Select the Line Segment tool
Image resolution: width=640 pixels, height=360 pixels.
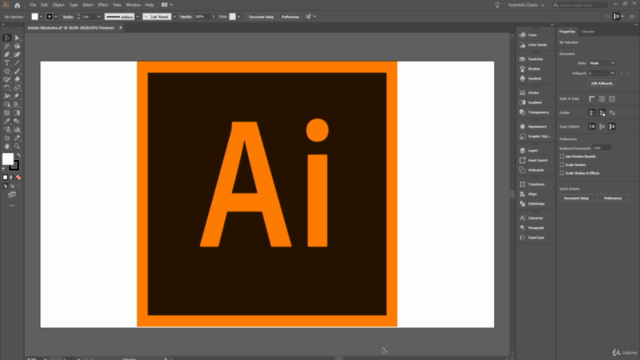17,63
